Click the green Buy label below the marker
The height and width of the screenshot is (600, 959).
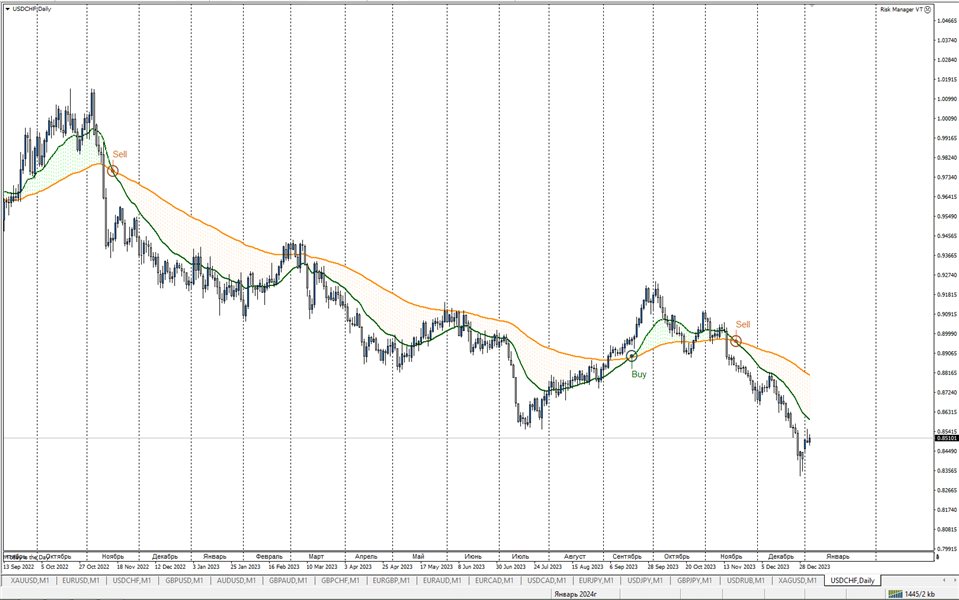(x=639, y=374)
